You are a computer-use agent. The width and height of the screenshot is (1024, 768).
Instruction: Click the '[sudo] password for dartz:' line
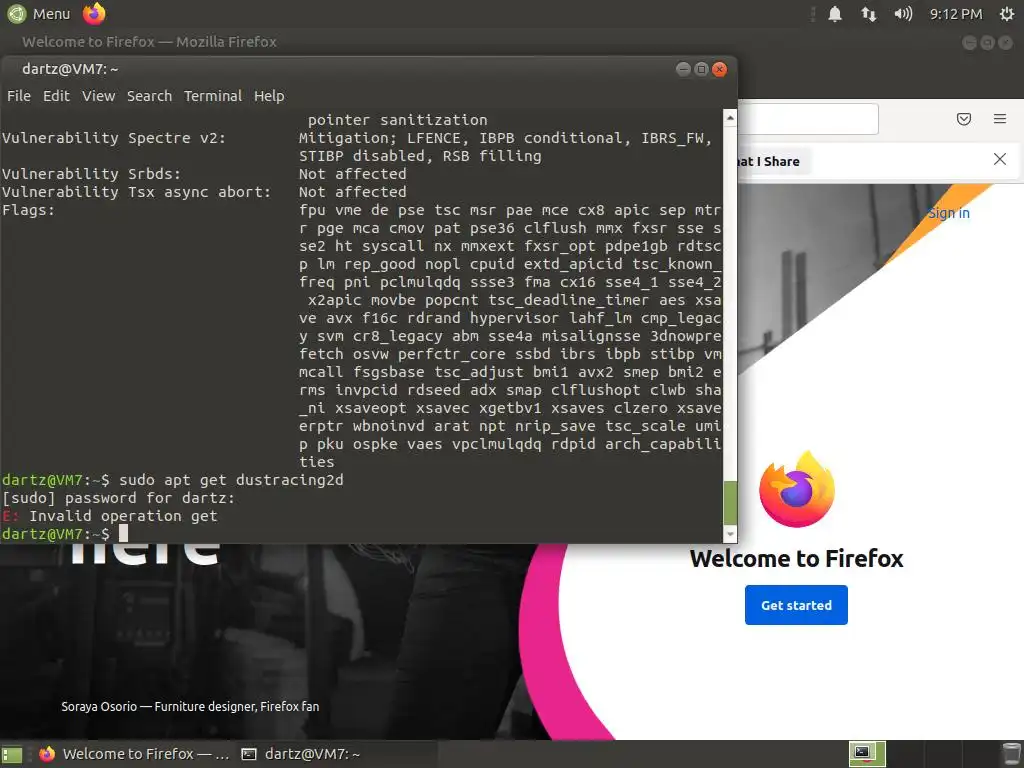pyautogui.click(x=118, y=498)
